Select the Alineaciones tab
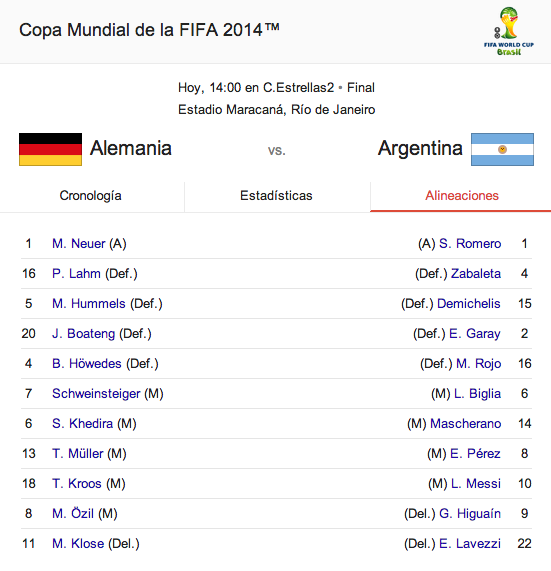This screenshot has height=571, width=551. (461, 196)
